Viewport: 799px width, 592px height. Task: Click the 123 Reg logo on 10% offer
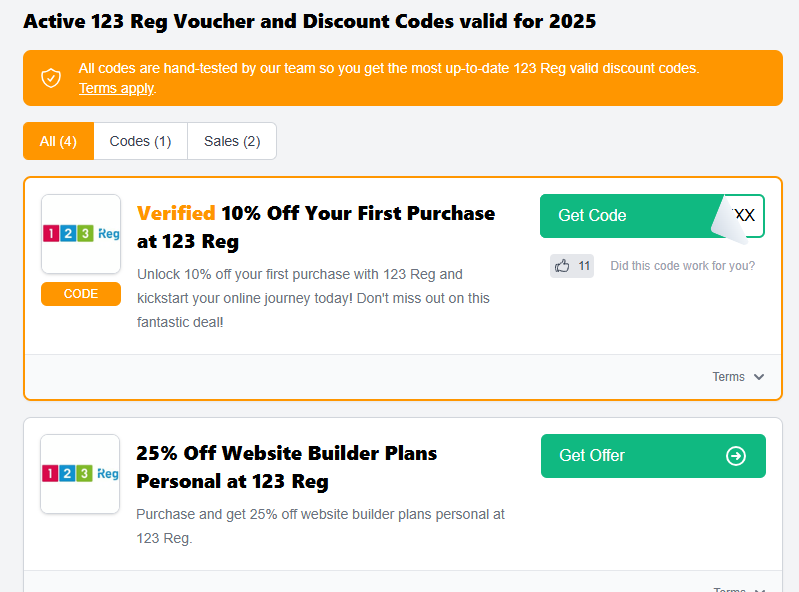(x=81, y=234)
